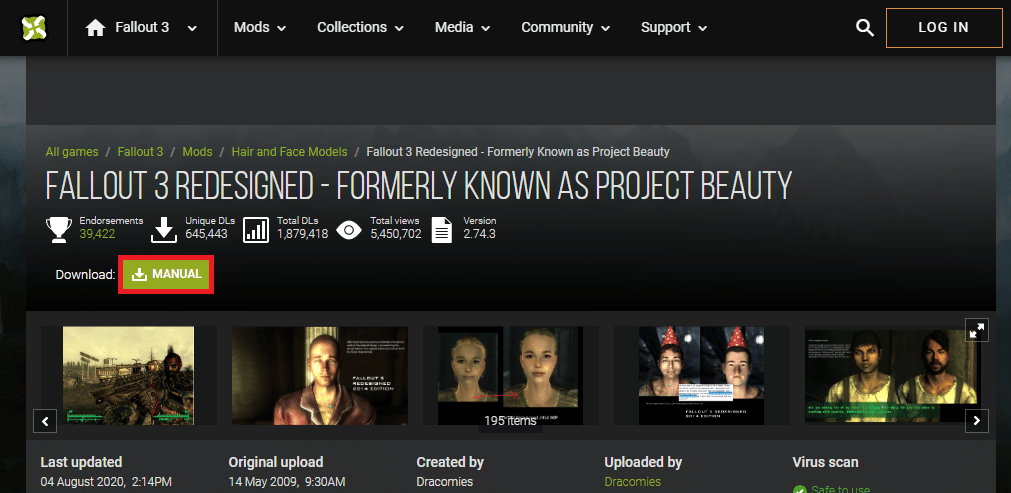Open uploader Dracomies profile link
This screenshot has height=493, width=1011.
[633, 482]
